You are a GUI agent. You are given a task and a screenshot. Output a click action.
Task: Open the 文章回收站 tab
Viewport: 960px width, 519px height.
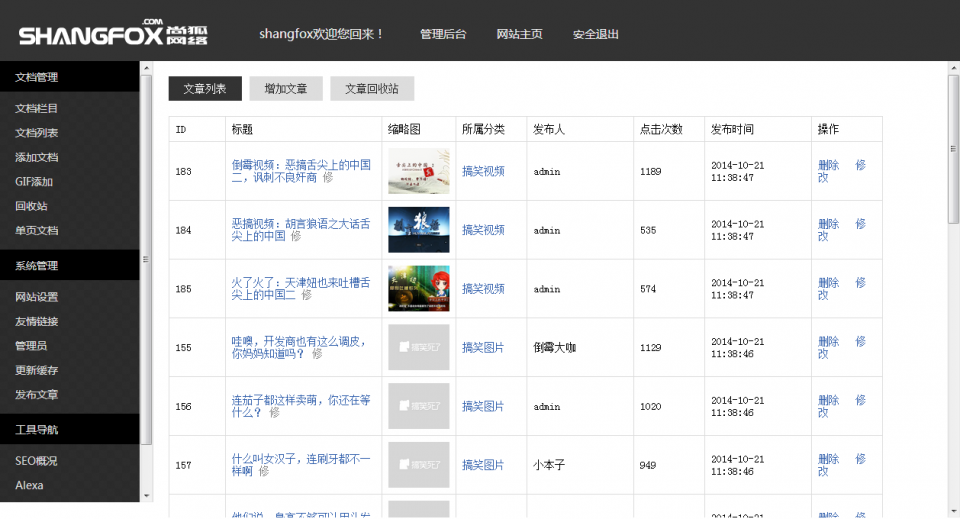(x=372, y=89)
